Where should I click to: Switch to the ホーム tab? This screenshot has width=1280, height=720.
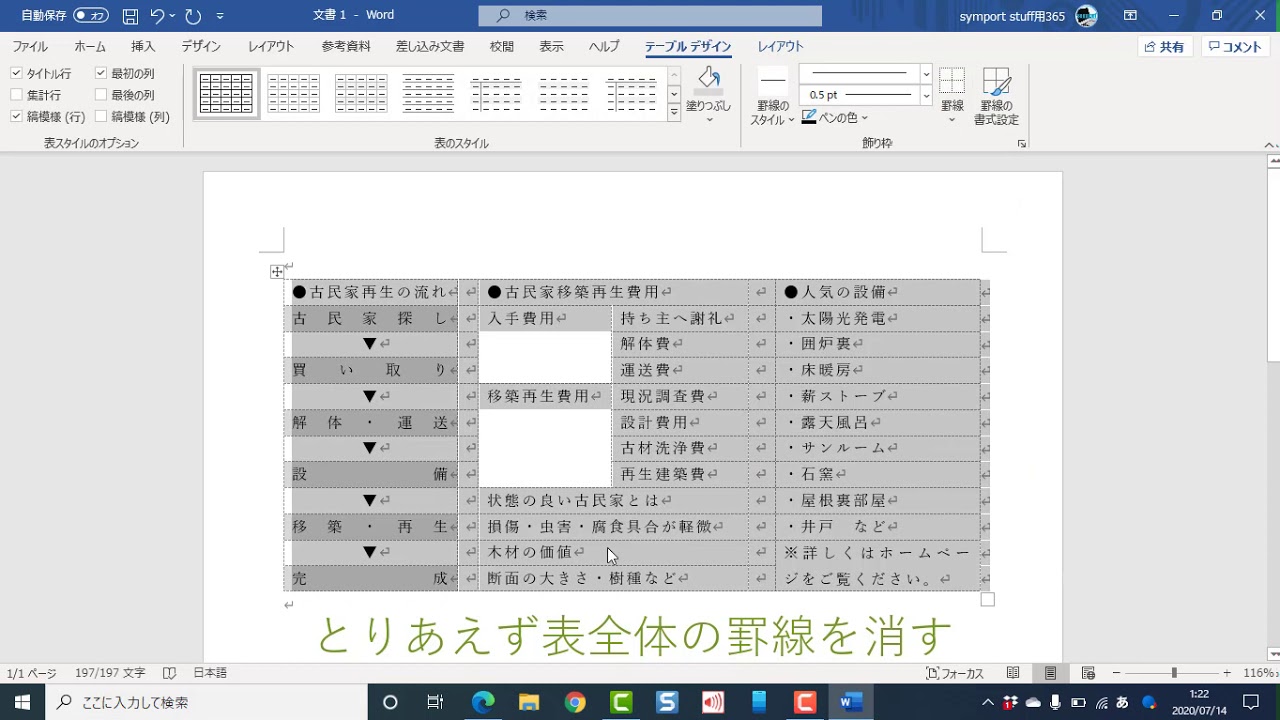[90, 47]
